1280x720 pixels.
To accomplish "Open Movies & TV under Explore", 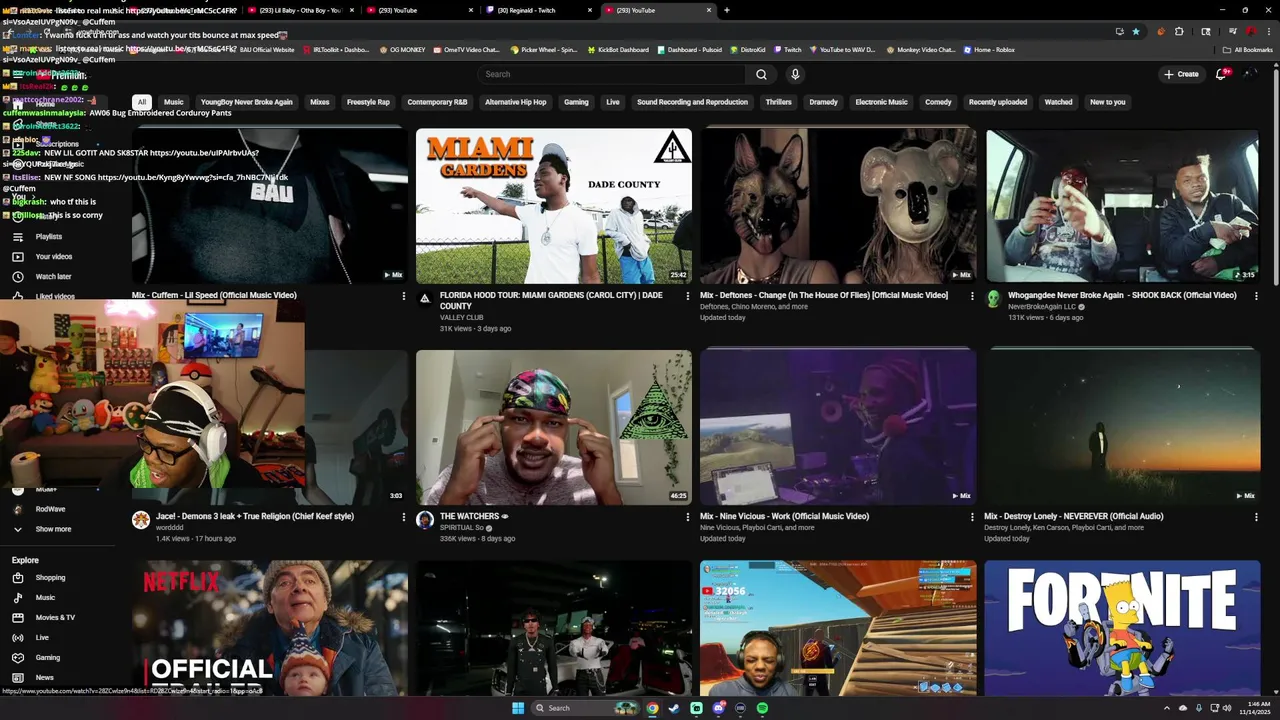I will click(55, 618).
